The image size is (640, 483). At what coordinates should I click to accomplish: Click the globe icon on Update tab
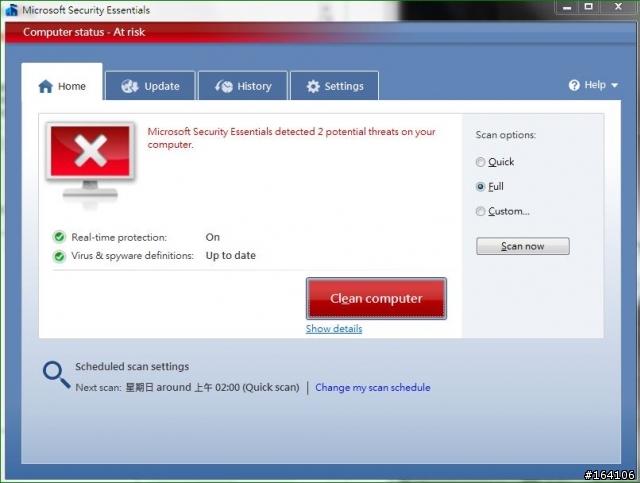pyautogui.click(x=130, y=86)
